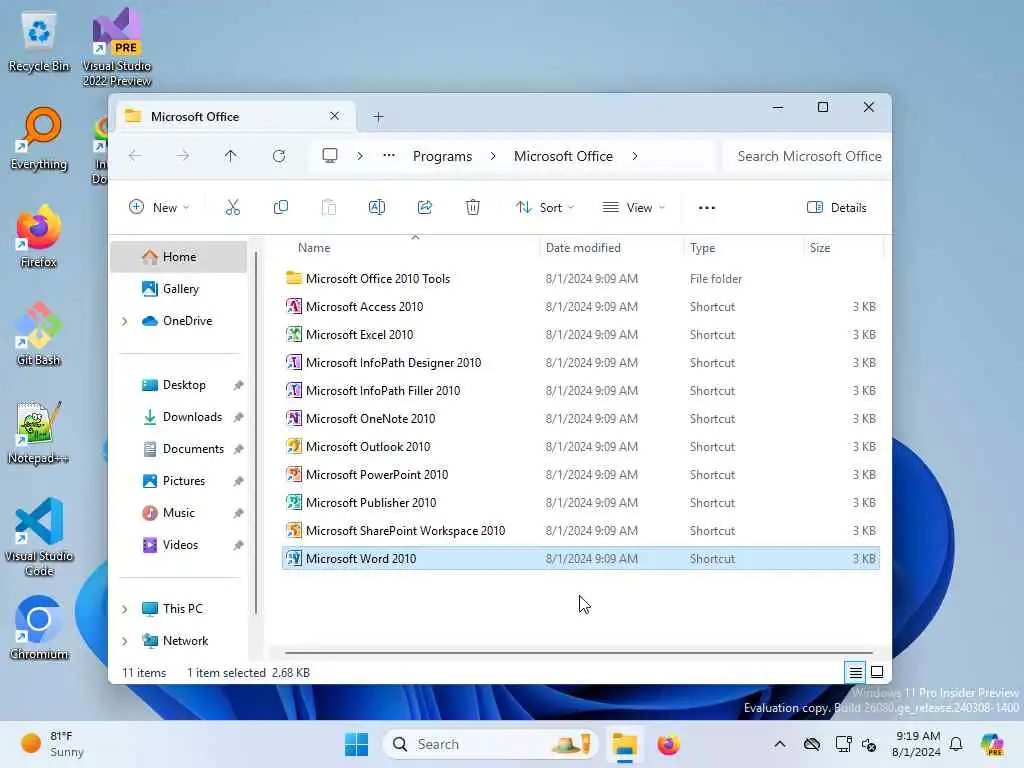Click the Search Microsoft Office field

[x=807, y=156]
